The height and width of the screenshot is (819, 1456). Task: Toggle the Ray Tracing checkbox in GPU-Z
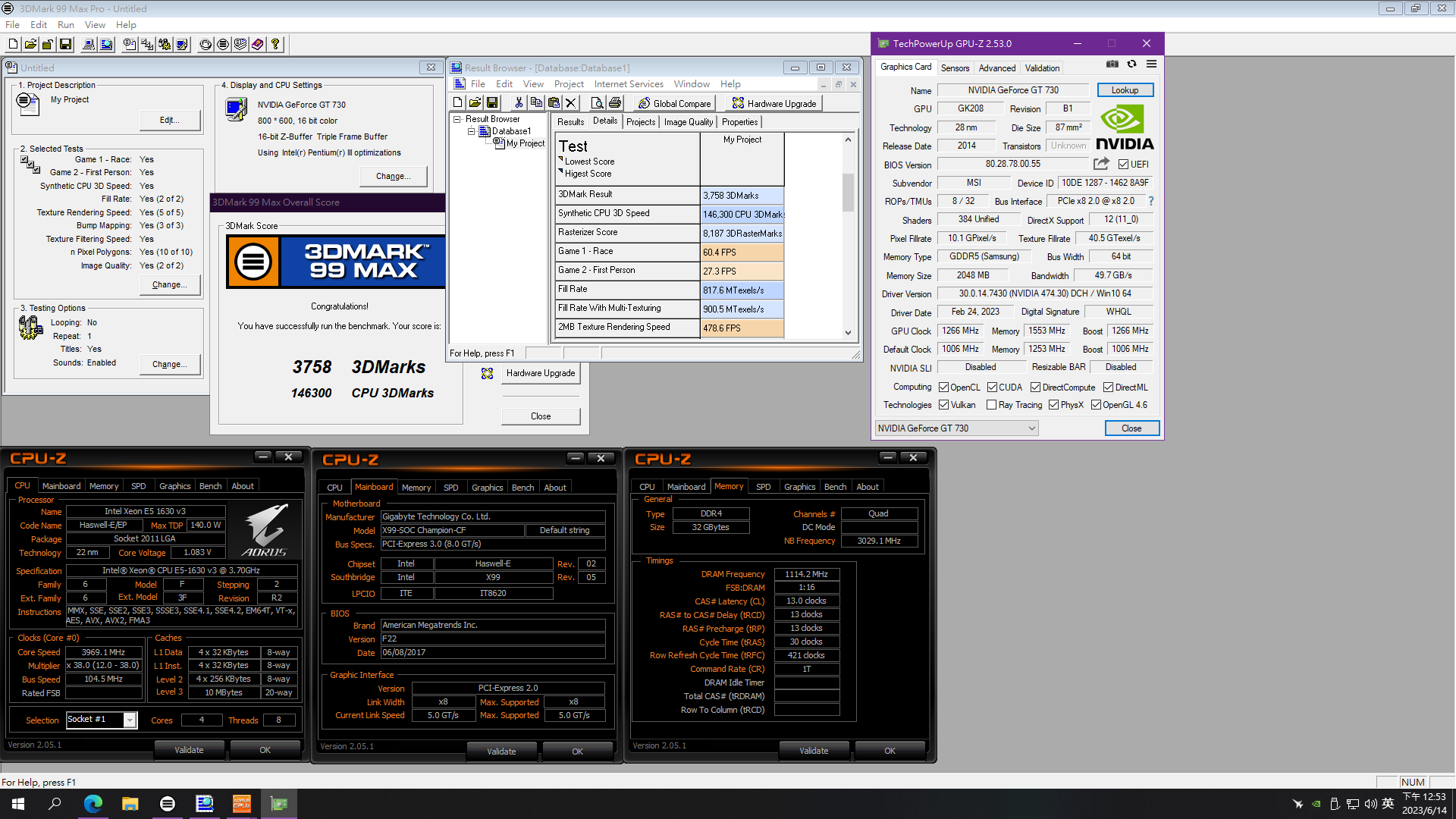[991, 405]
